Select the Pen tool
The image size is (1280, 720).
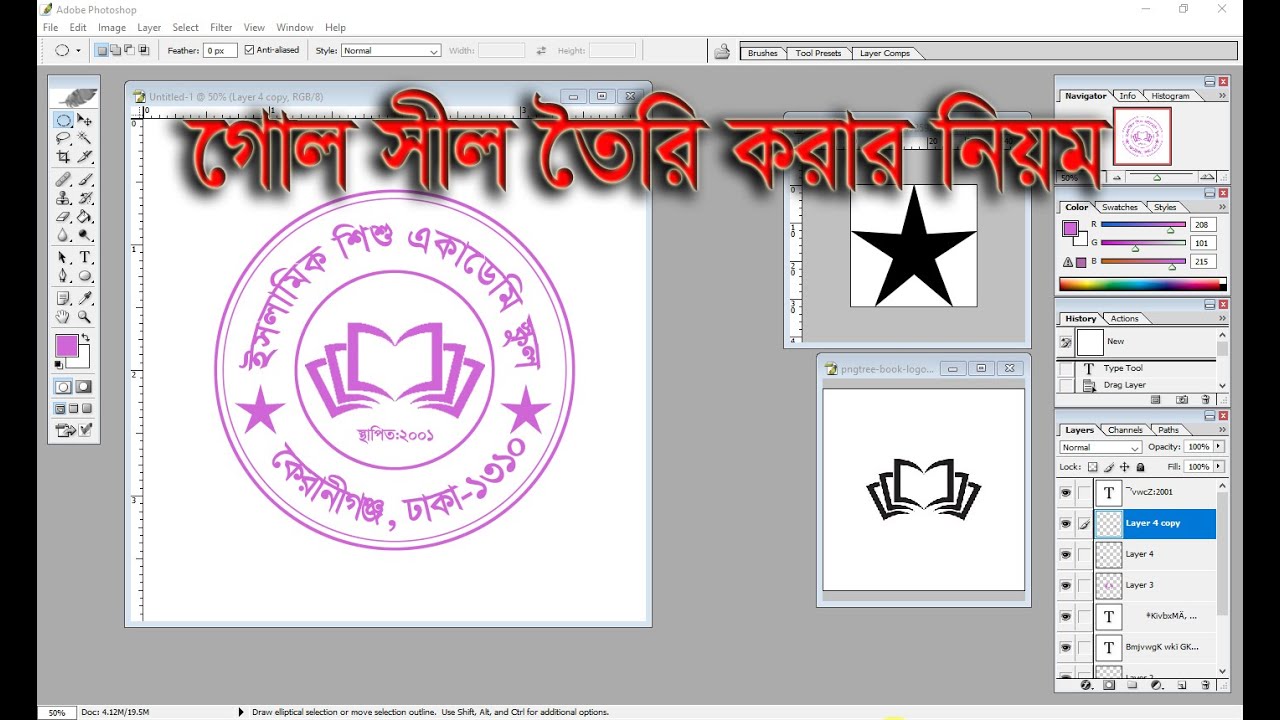pyautogui.click(x=63, y=276)
